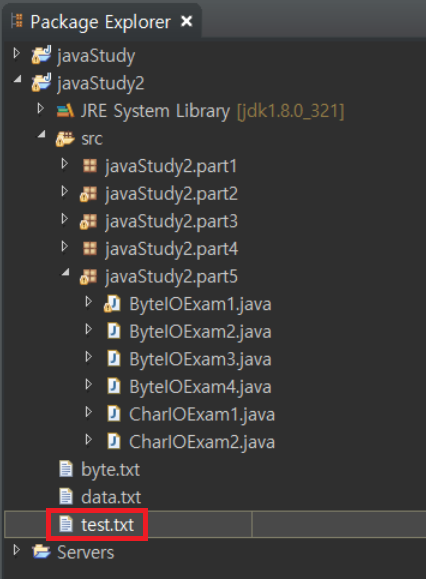The image size is (426, 579).
Task: Collapse the javaStudy2.part5 package
Action: [66, 272]
